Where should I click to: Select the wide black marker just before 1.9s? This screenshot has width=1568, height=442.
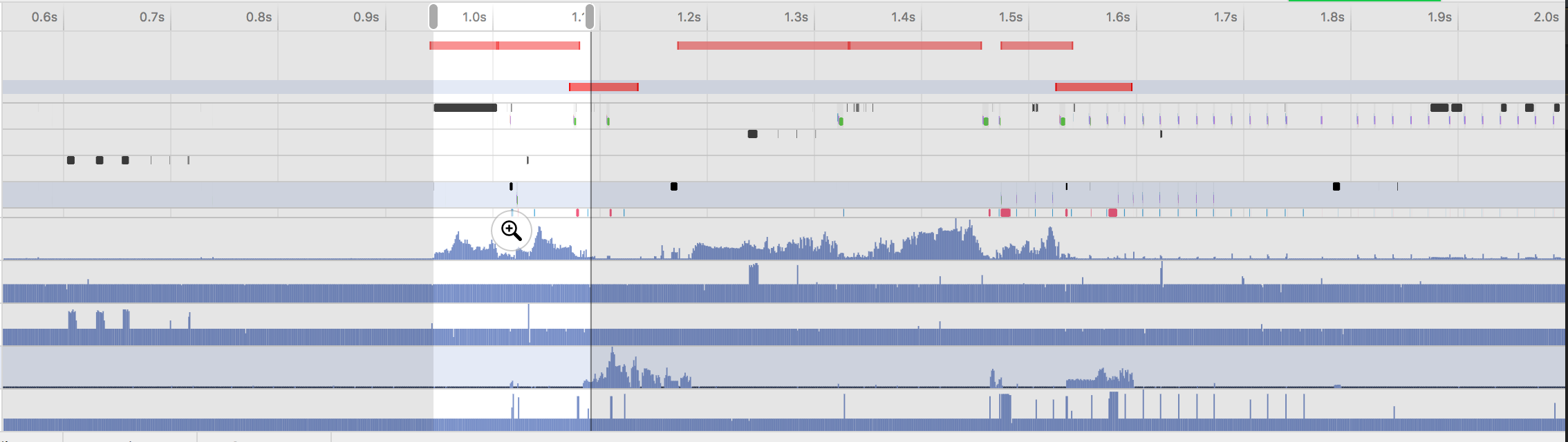tap(1439, 108)
